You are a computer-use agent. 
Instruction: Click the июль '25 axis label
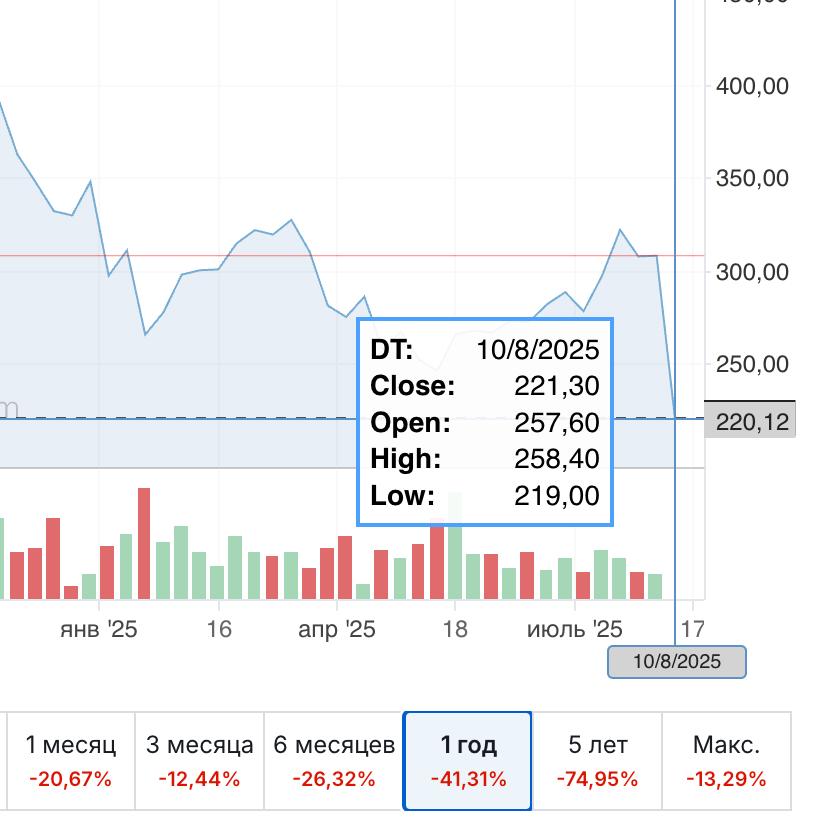pos(574,629)
